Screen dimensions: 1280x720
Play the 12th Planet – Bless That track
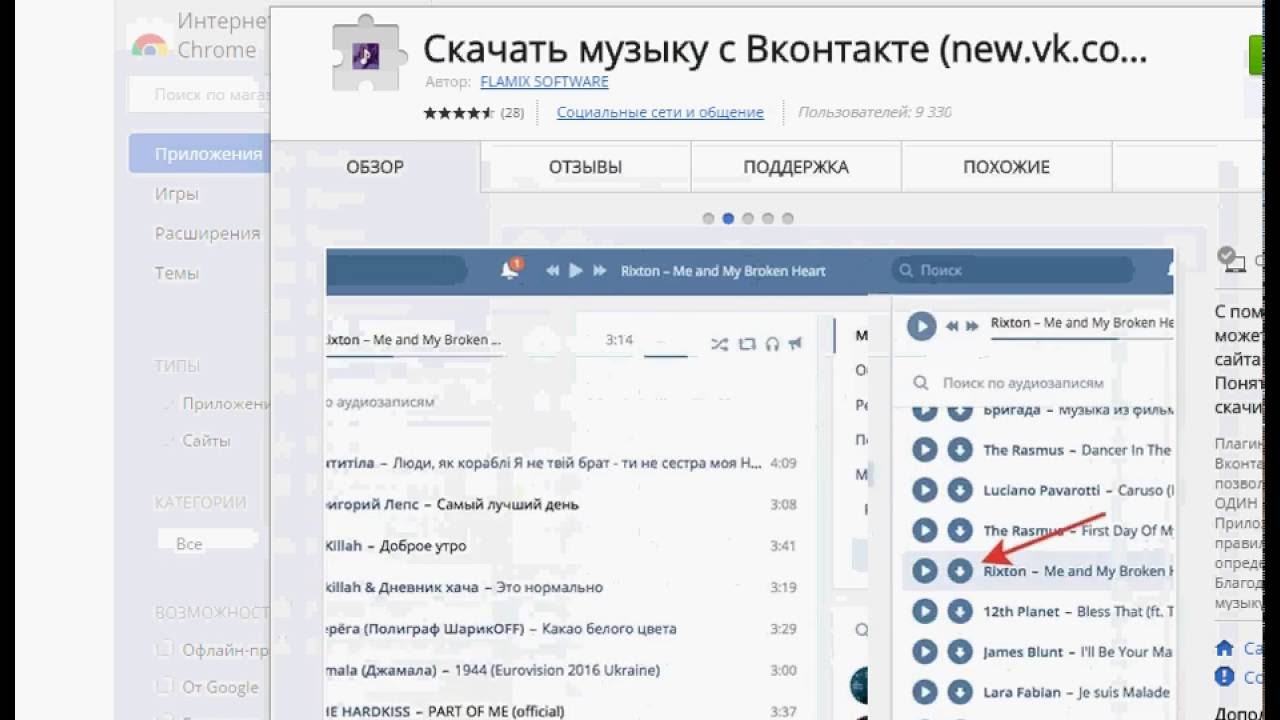coord(925,611)
